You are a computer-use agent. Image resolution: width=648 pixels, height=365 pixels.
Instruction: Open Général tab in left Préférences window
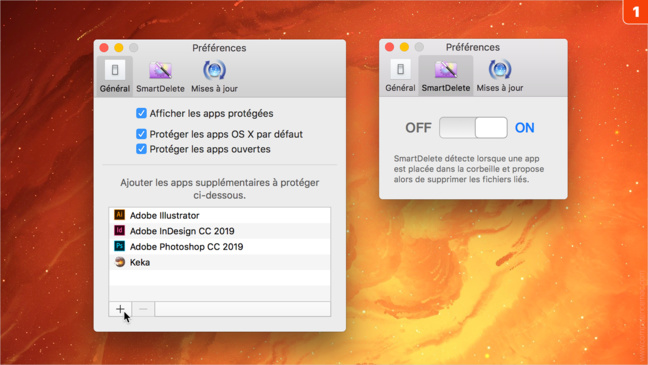(x=114, y=77)
